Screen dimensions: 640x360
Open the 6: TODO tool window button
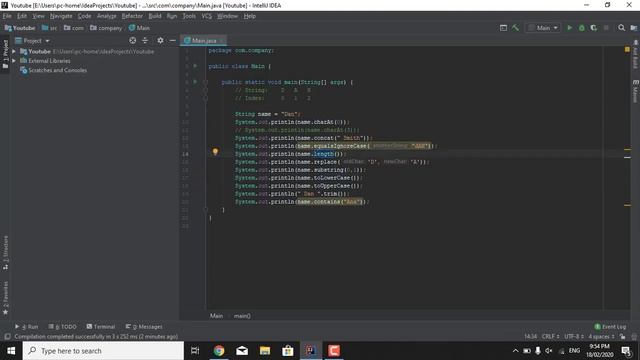point(62,327)
